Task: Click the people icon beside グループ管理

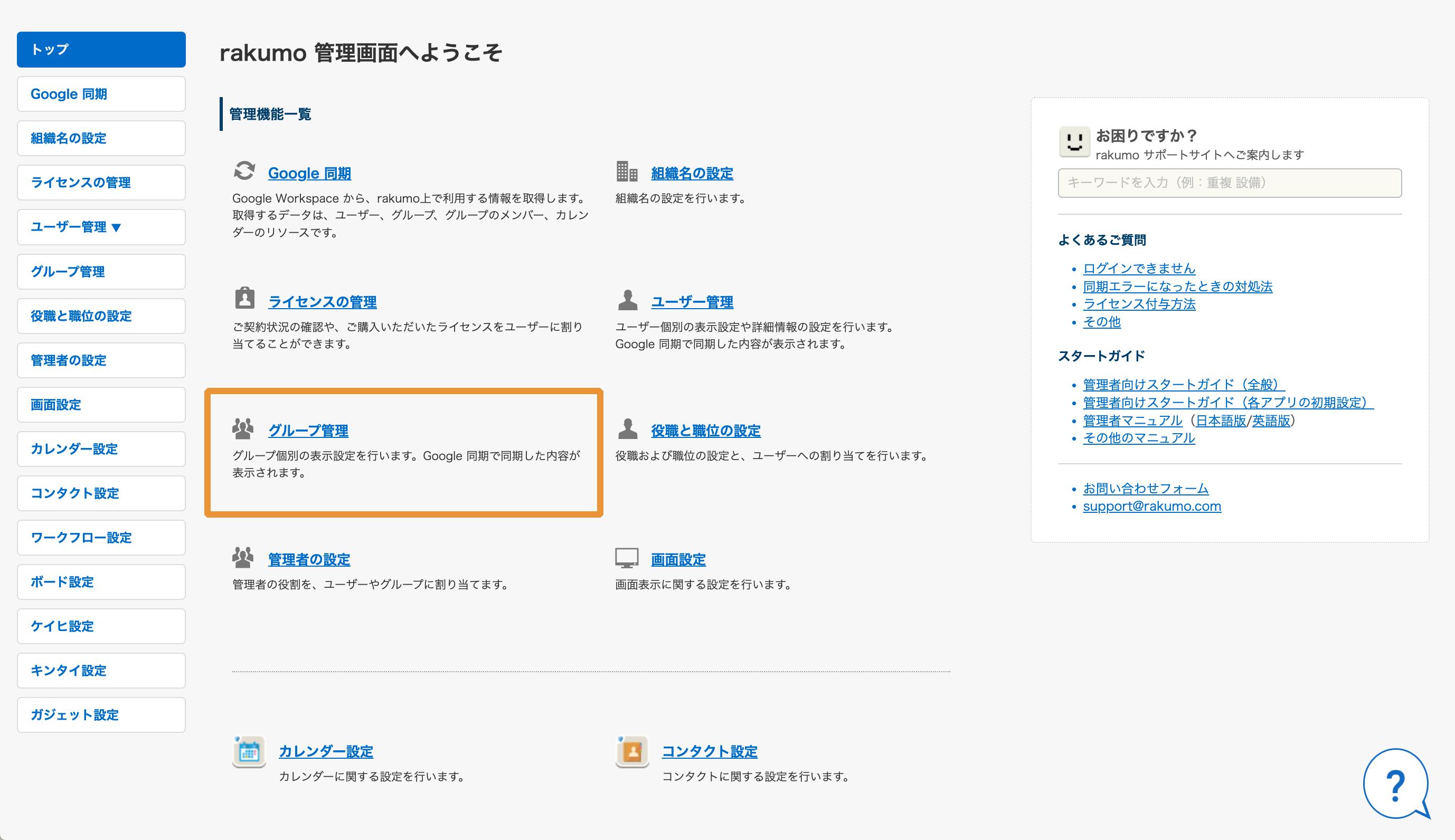Action: [x=243, y=428]
